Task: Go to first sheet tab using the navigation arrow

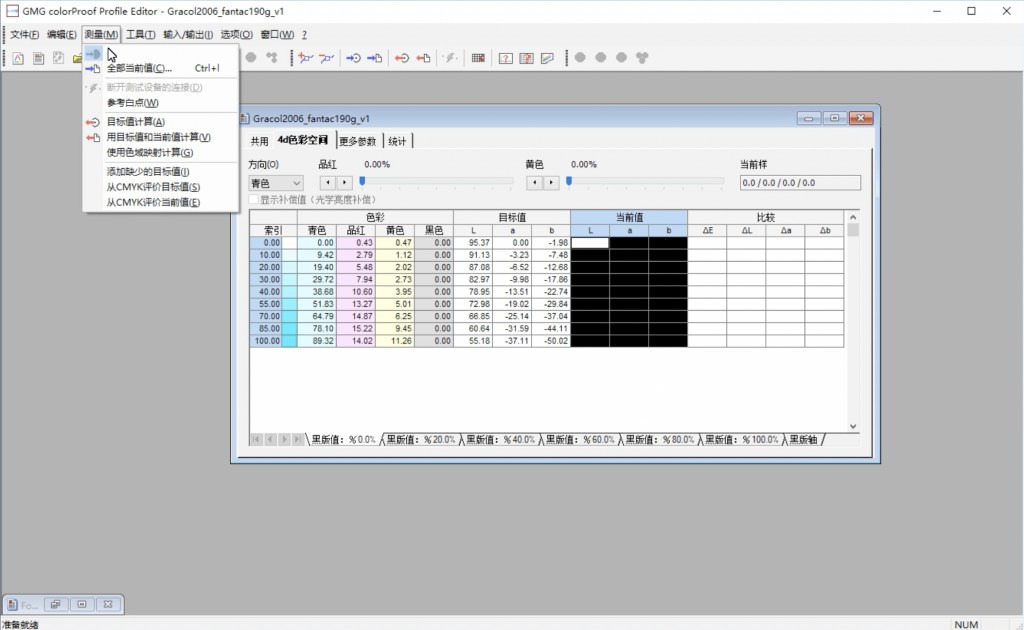Action: pyautogui.click(x=256, y=439)
